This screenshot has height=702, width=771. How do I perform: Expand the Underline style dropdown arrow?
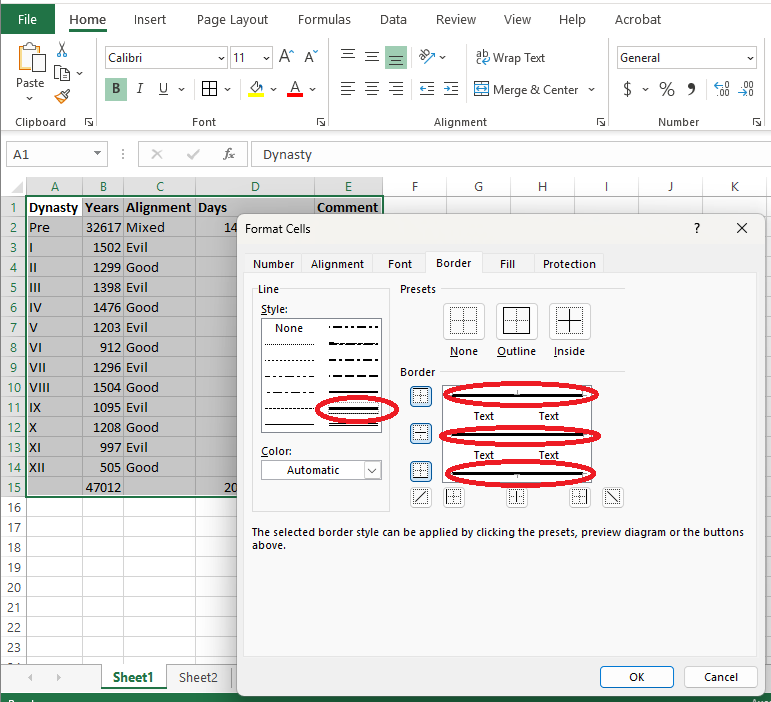tap(181, 89)
